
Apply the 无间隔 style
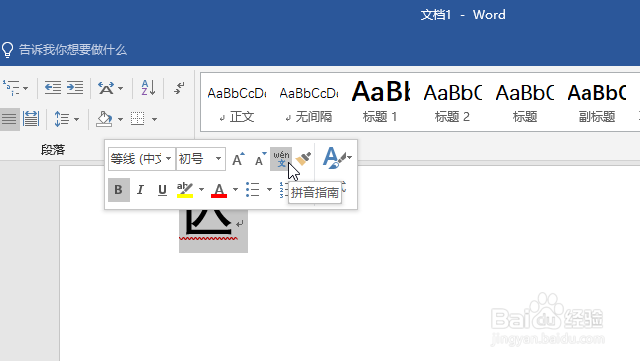pos(309,102)
